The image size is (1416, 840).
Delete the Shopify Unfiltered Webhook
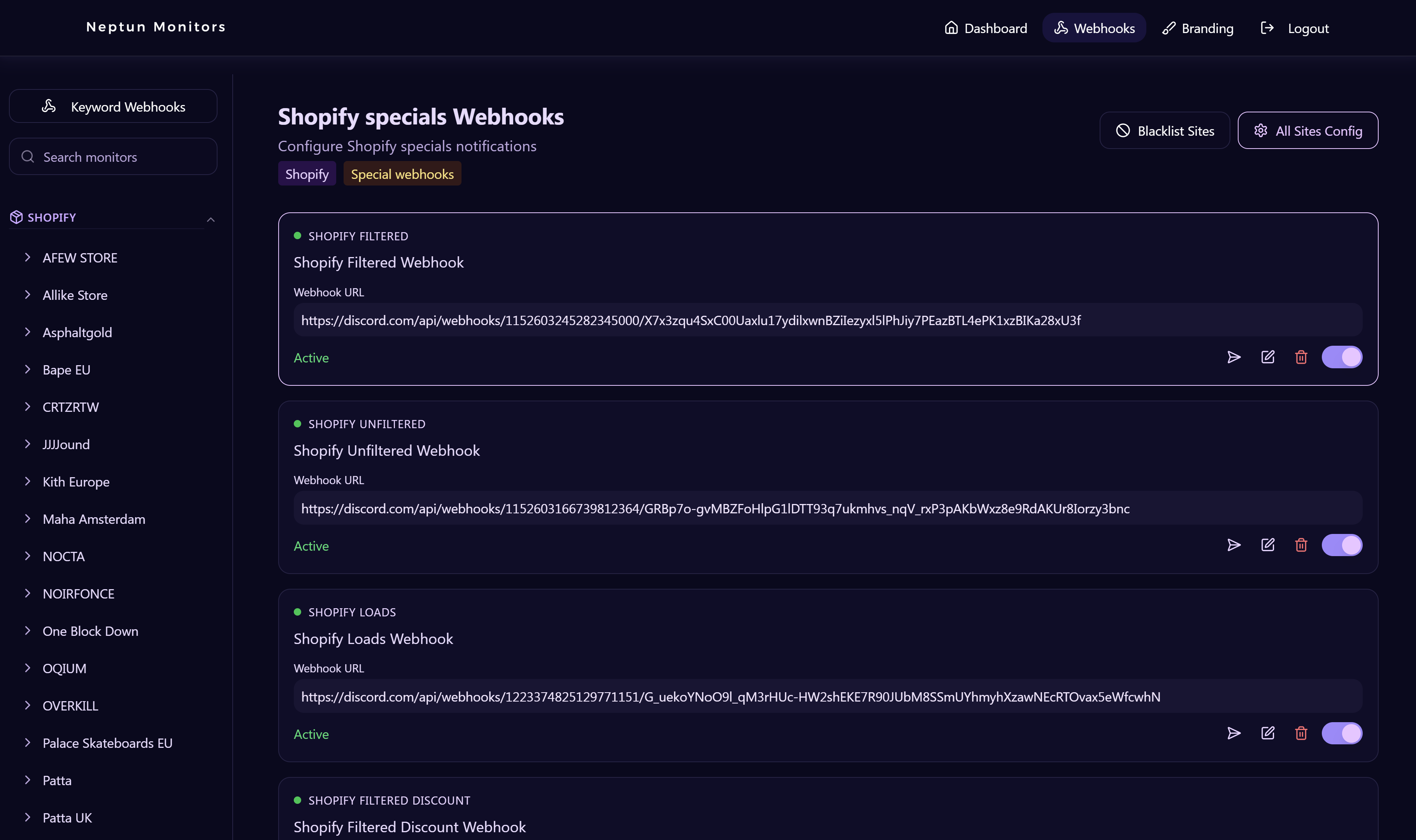pyautogui.click(x=1301, y=545)
